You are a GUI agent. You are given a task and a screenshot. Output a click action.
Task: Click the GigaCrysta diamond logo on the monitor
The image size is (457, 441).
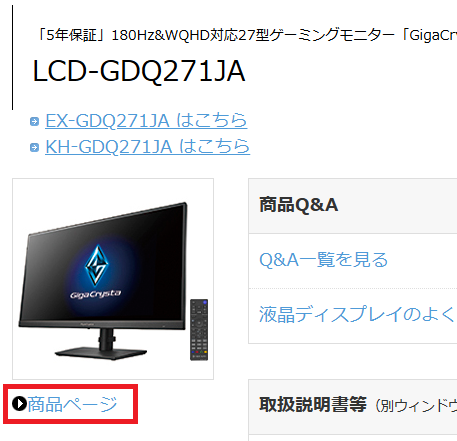(96, 266)
